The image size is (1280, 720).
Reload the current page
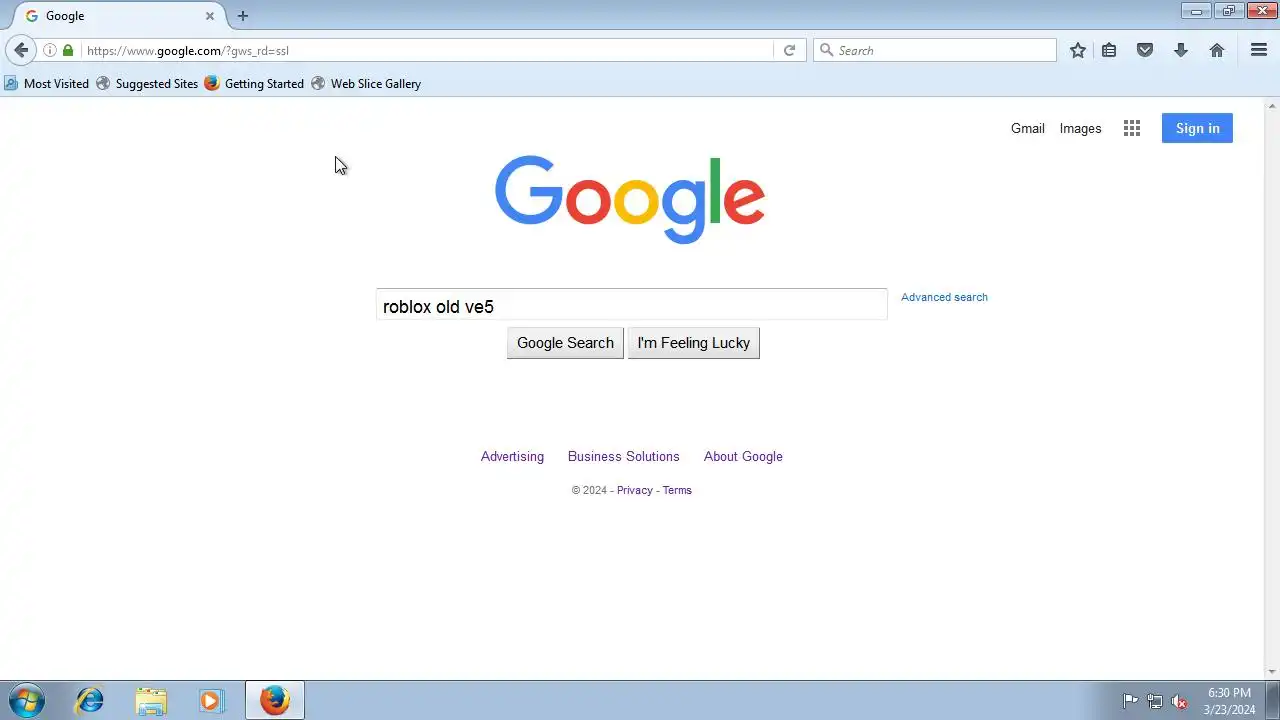click(789, 50)
